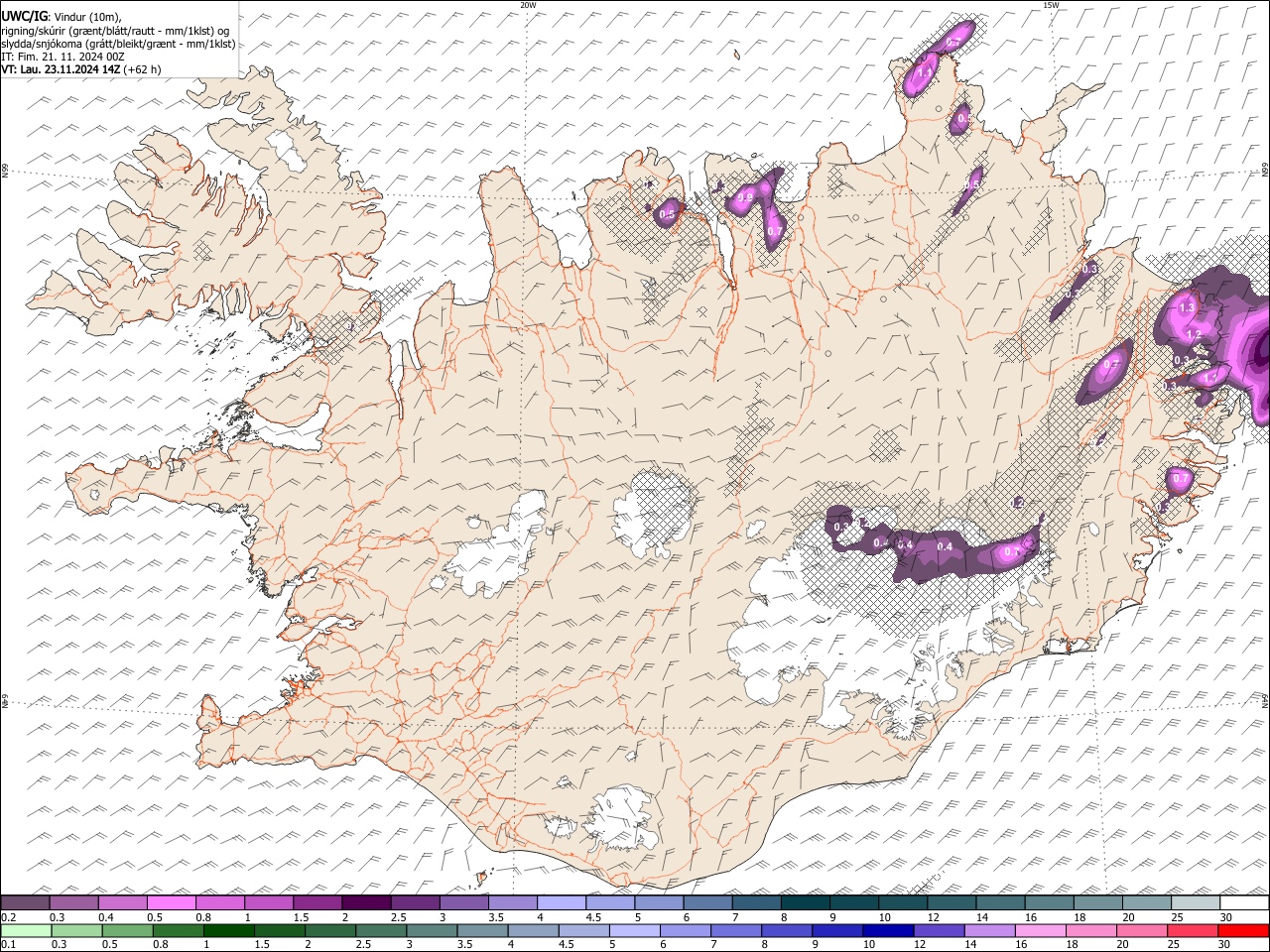
Task: Click the "20W" longitude label
Action: 528,5
